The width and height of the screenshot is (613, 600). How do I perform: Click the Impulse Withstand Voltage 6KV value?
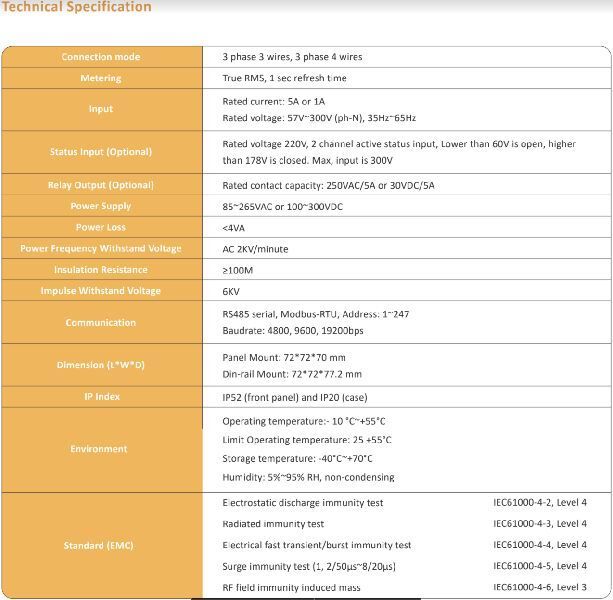pyautogui.click(x=231, y=291)
